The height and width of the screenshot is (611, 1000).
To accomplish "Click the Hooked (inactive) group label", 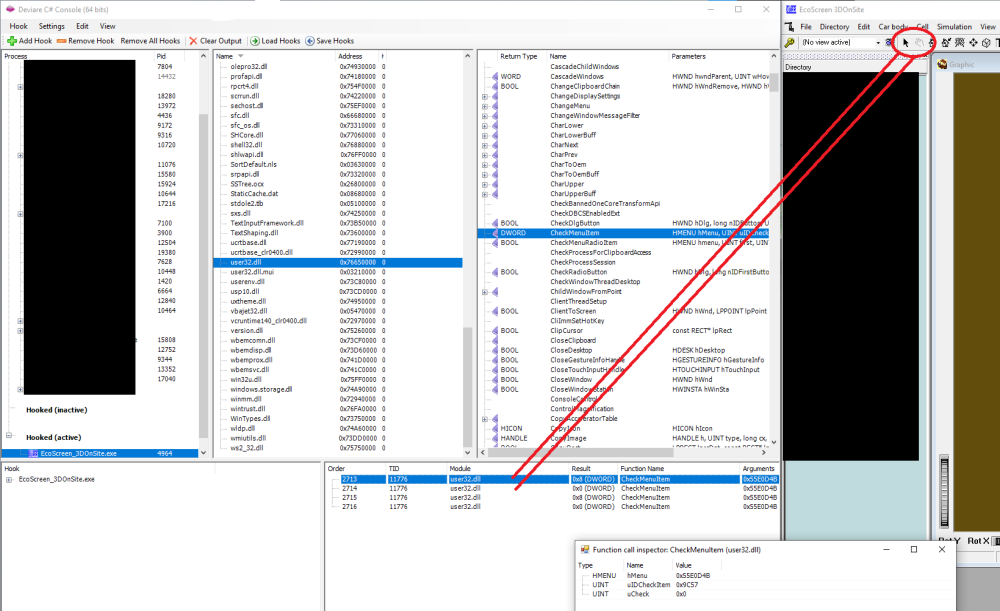I will point(57,410).
